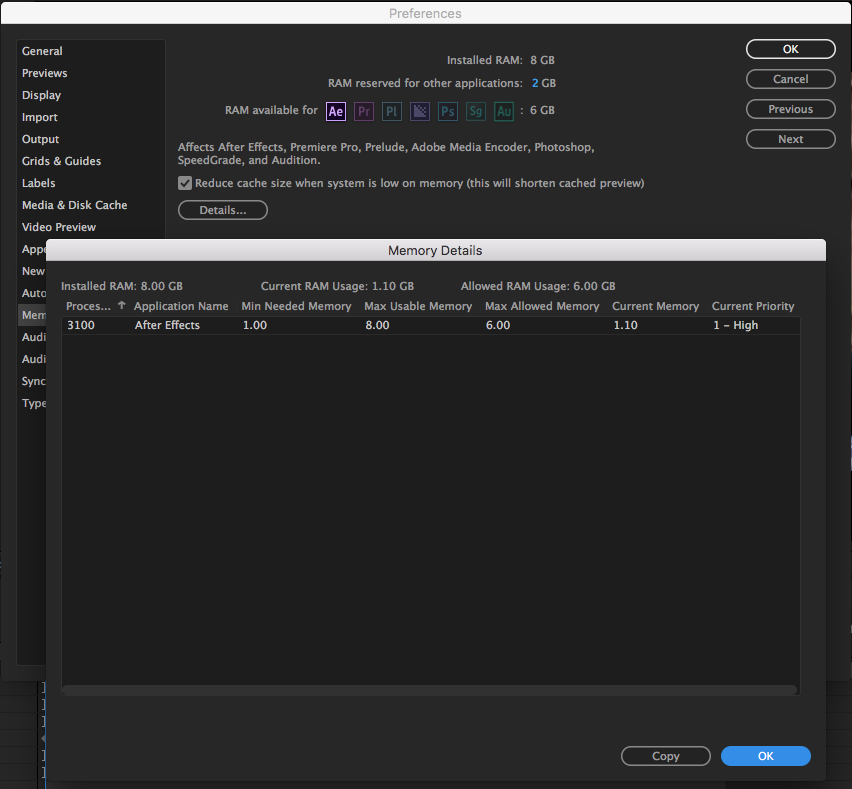Click the SpeedGrade Sg icon
The image size is (852, 789).
475,111
